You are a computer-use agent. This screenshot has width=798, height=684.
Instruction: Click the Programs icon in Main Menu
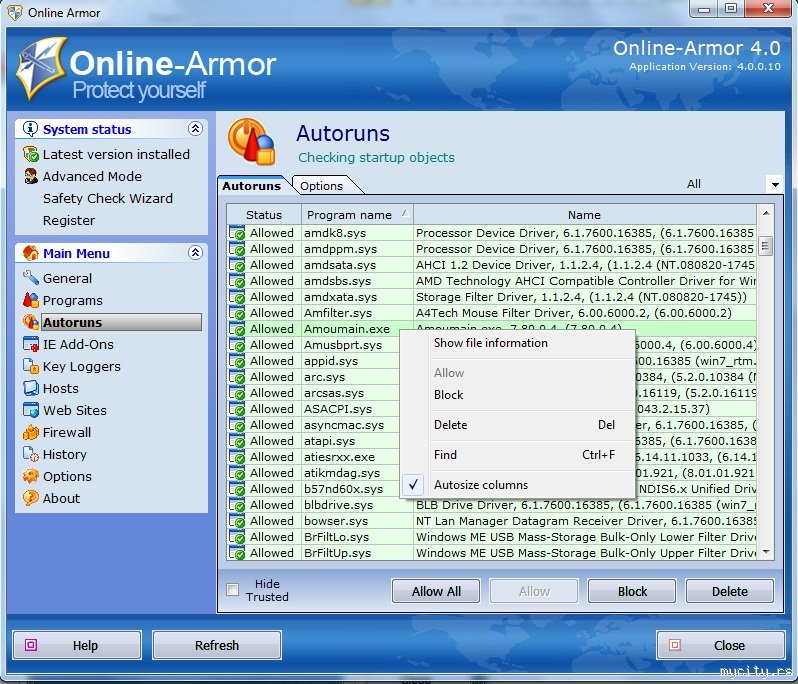(x=31, y=300)
